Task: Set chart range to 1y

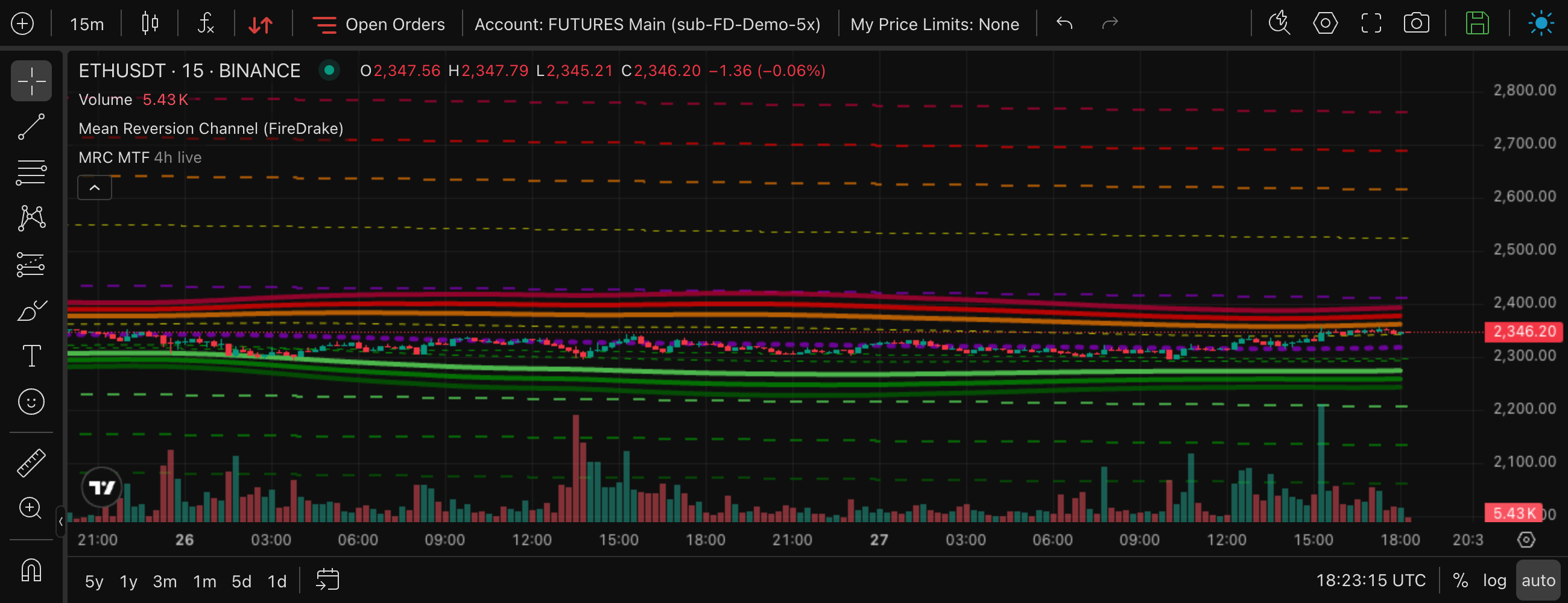Action: (x=128, y=581)
